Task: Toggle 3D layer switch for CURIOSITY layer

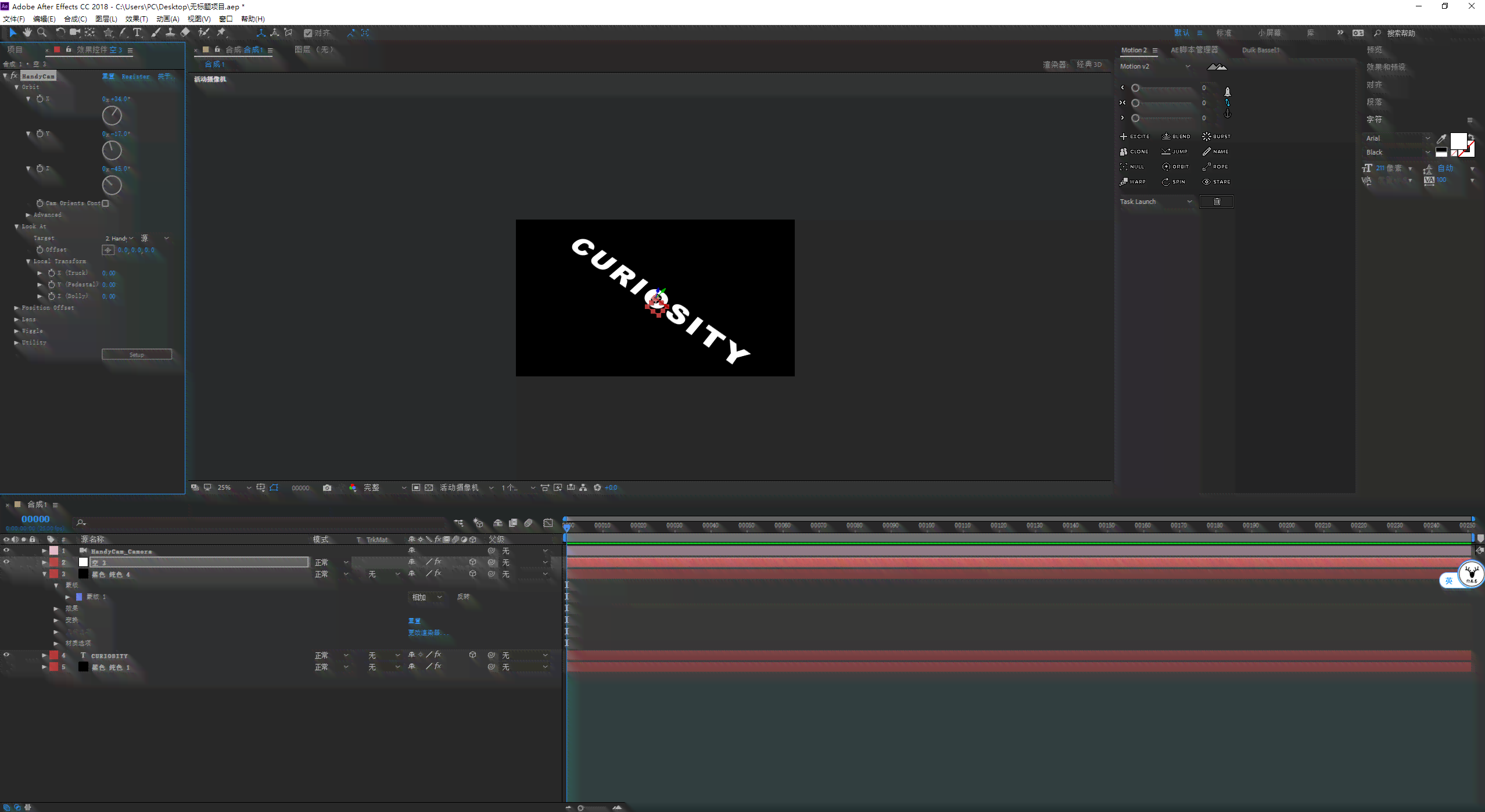Action: point(472,655)
